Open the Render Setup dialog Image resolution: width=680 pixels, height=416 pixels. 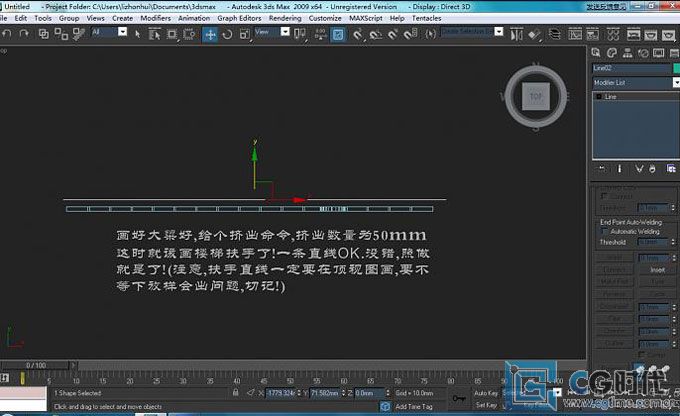[634, 34]
